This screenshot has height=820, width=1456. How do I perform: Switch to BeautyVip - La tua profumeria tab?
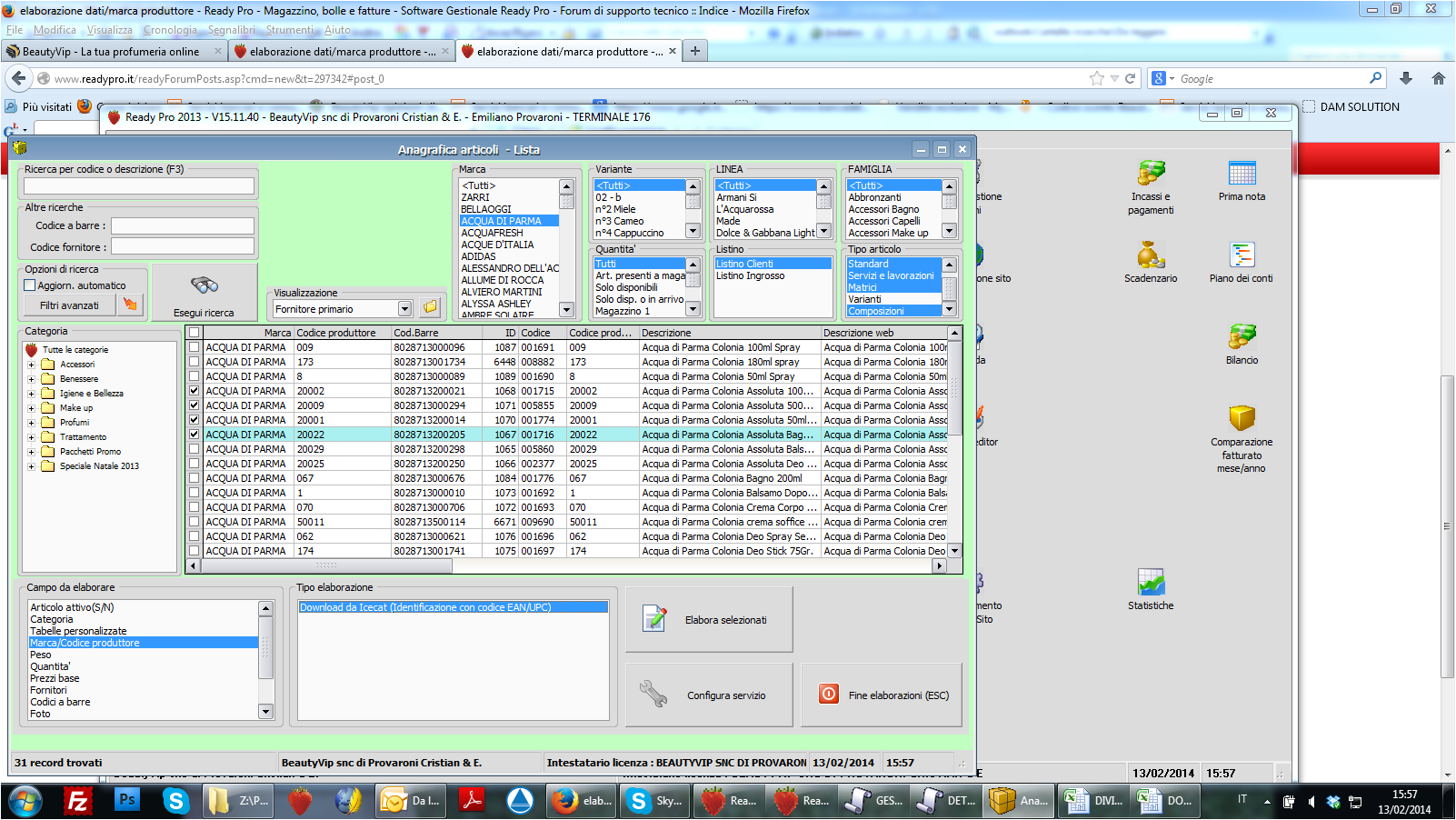(x=113, y=52)
